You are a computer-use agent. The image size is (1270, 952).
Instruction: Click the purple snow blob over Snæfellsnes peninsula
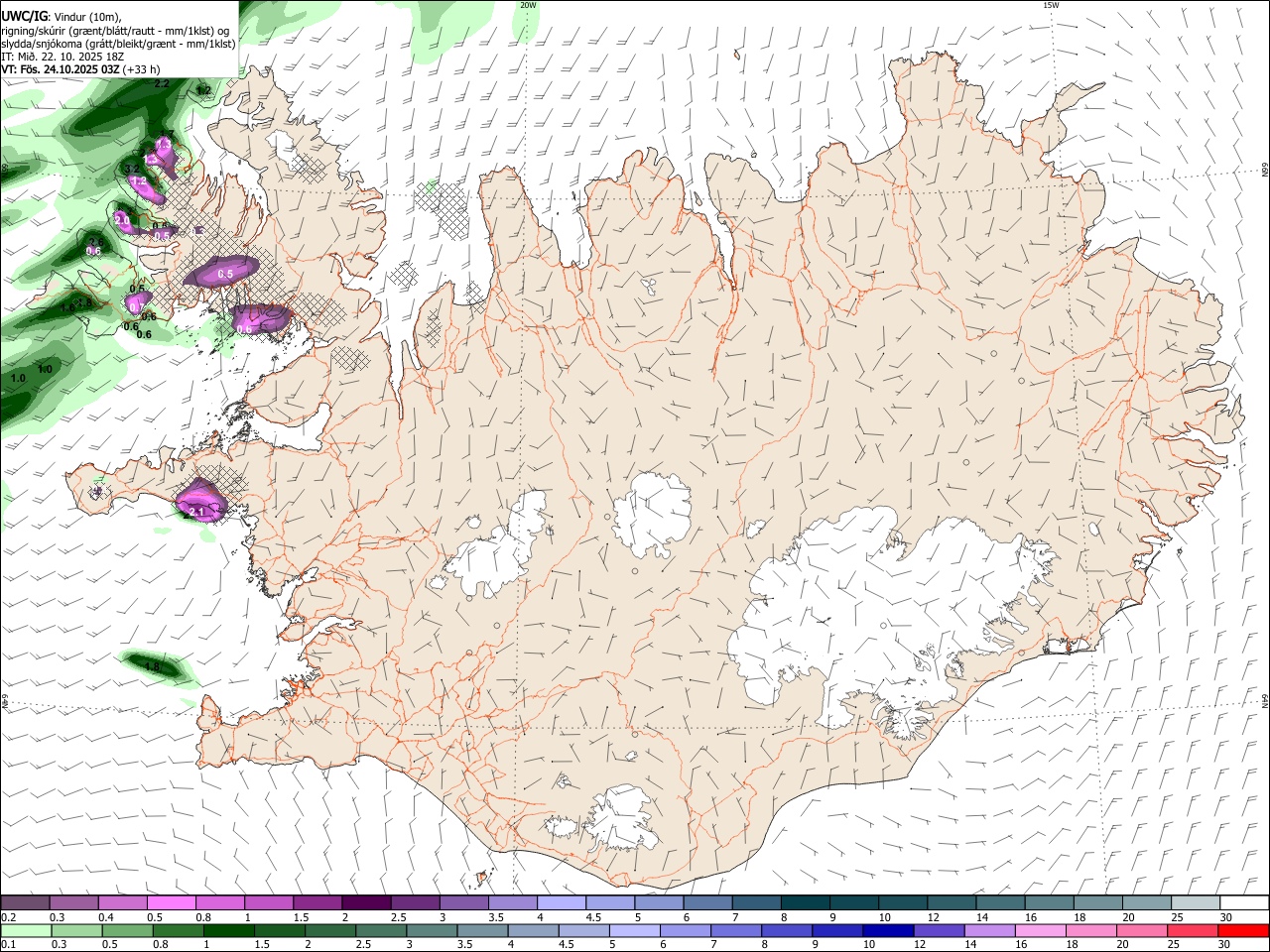[201, 502]
